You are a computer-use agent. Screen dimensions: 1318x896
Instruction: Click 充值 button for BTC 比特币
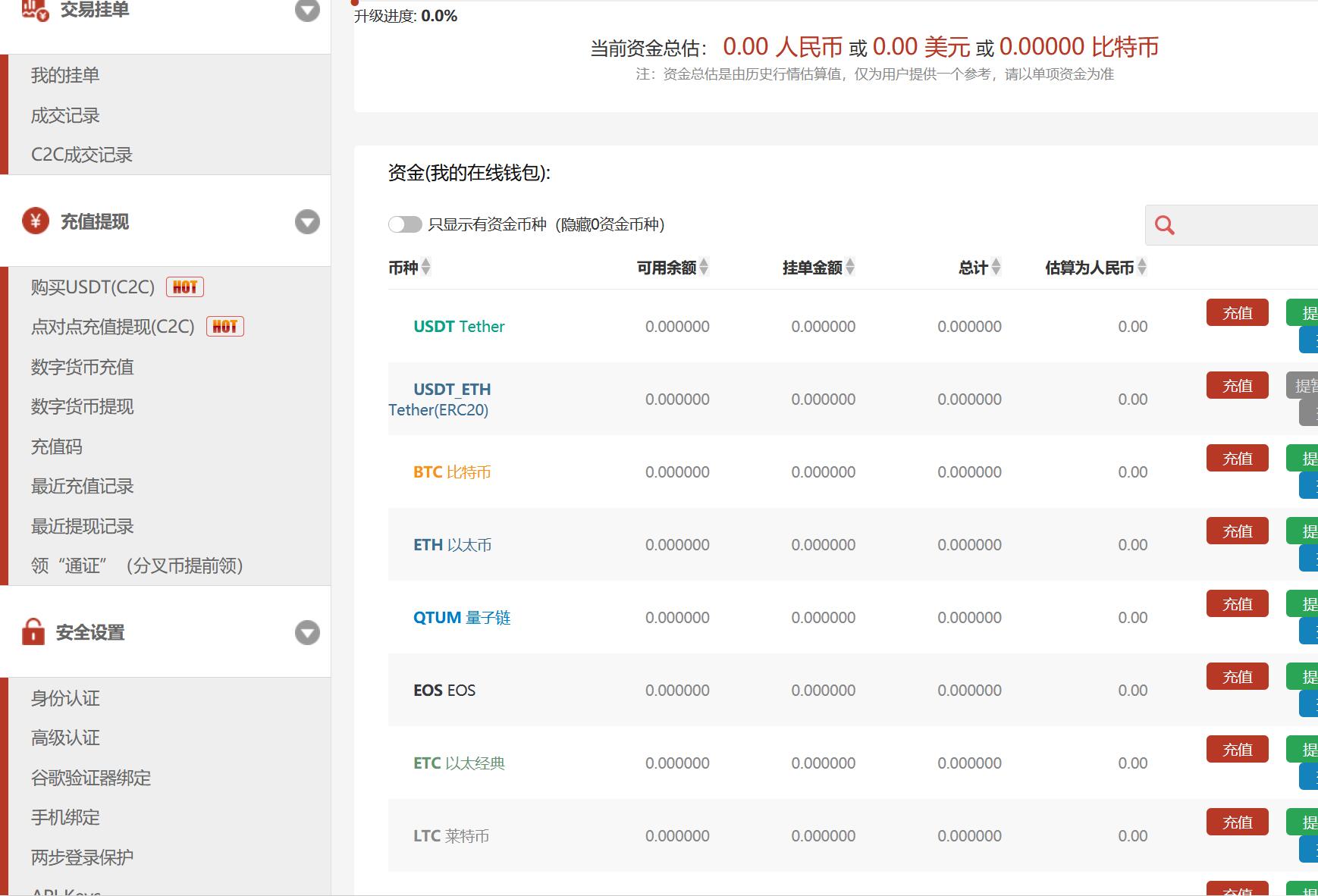(x=1238, y=459)
